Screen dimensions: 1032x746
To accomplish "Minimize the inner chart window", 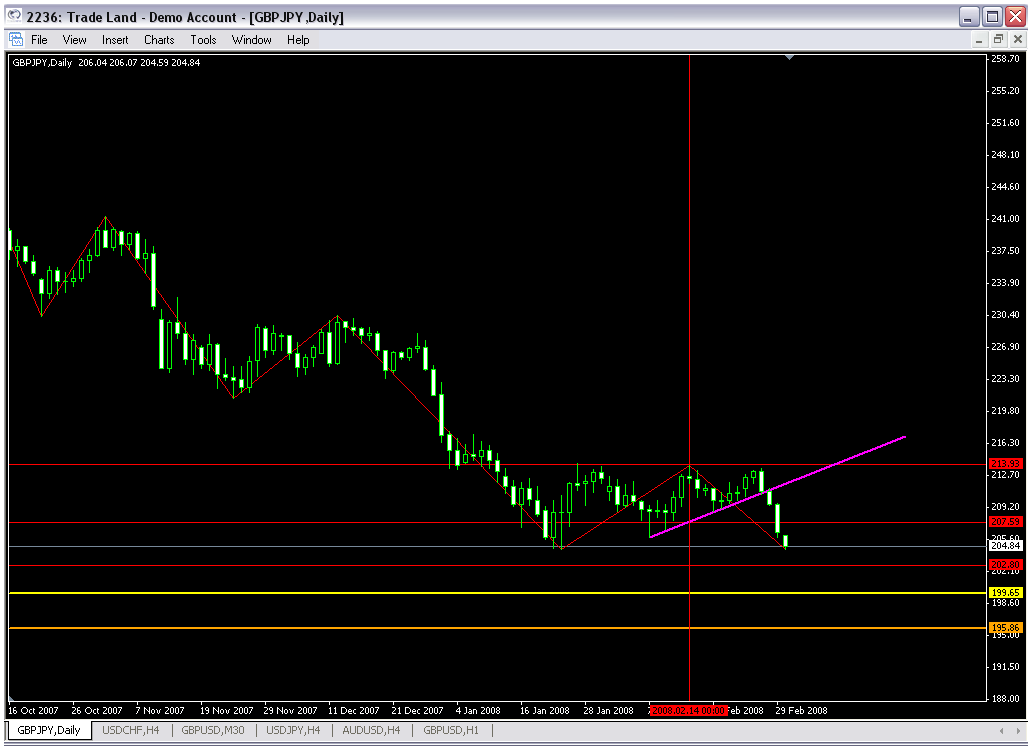I will pyautogui.click(x=979, y=40).
